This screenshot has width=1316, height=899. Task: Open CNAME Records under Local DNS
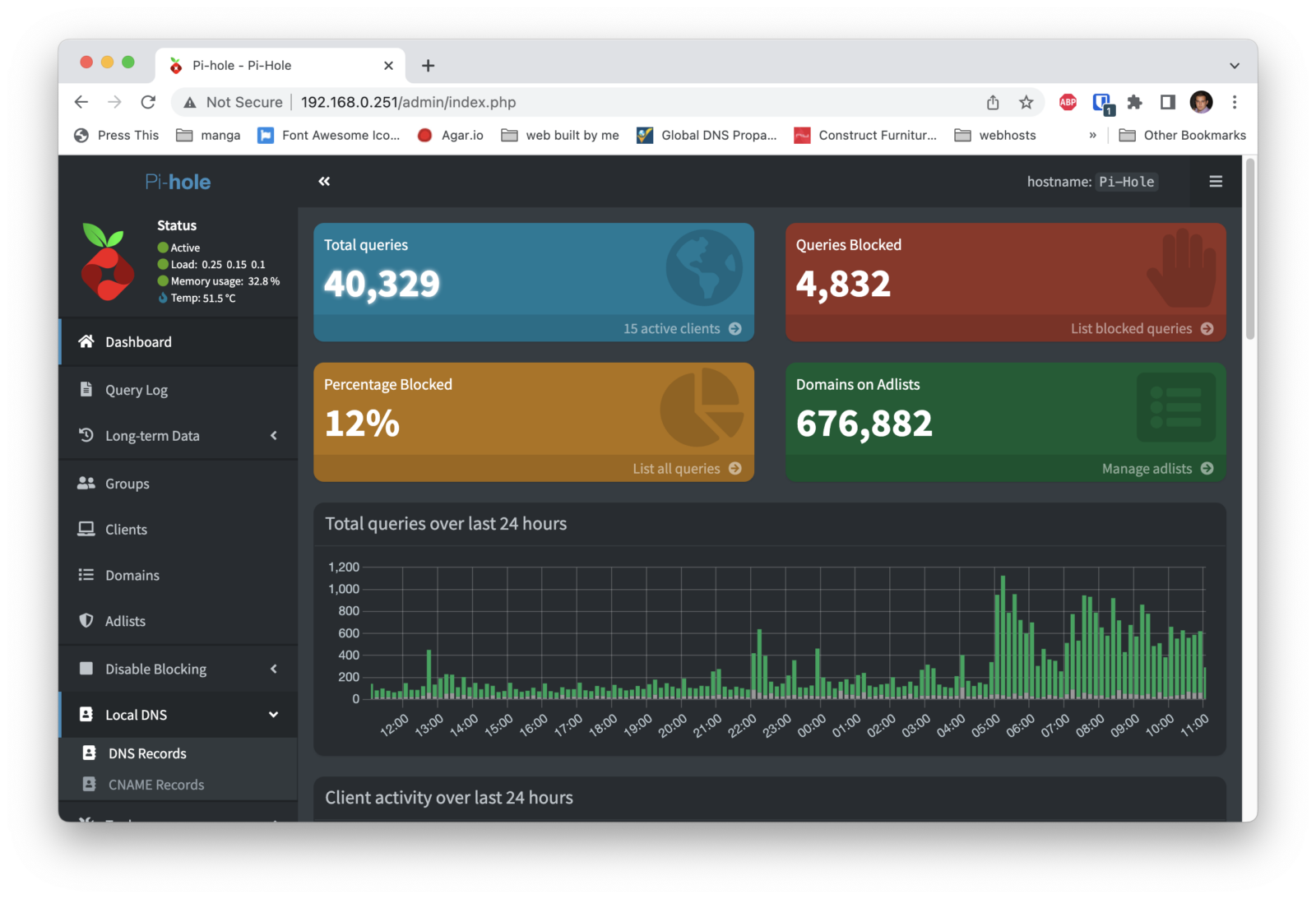[x=155, y=785]
